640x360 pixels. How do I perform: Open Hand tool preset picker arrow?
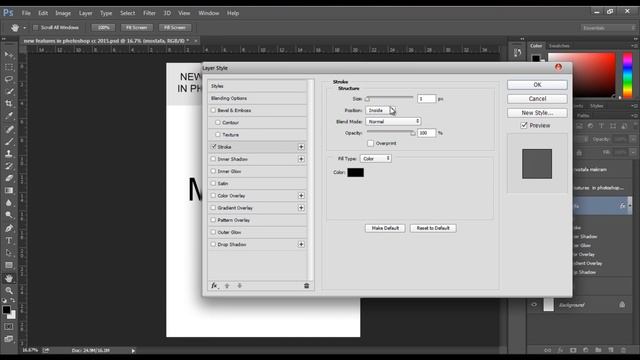click(24, 28)
